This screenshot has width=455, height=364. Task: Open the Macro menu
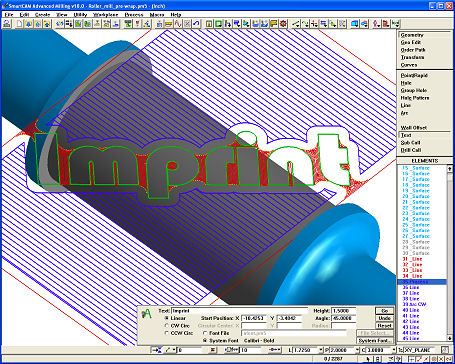157,15
